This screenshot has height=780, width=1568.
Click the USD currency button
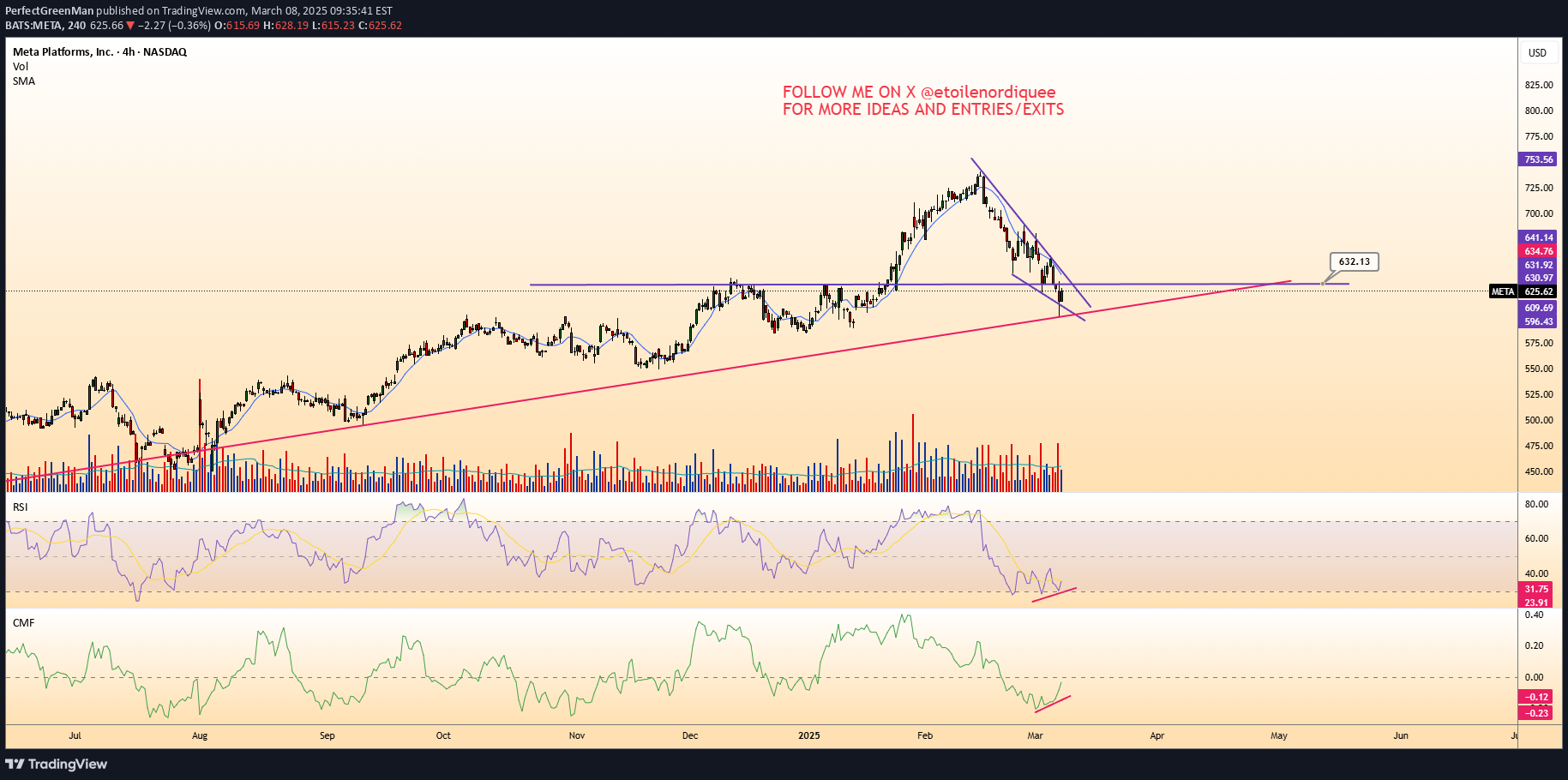(x=1538, y=53)
